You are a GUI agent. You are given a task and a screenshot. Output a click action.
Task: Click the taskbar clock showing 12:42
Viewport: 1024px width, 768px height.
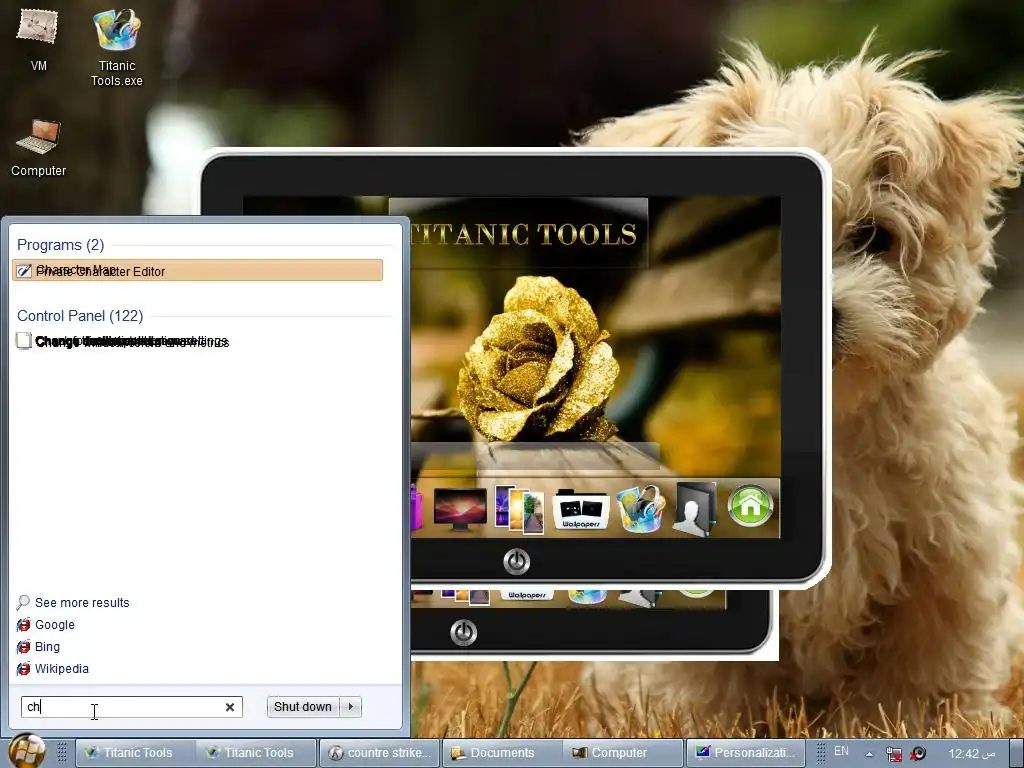[972, 754]
